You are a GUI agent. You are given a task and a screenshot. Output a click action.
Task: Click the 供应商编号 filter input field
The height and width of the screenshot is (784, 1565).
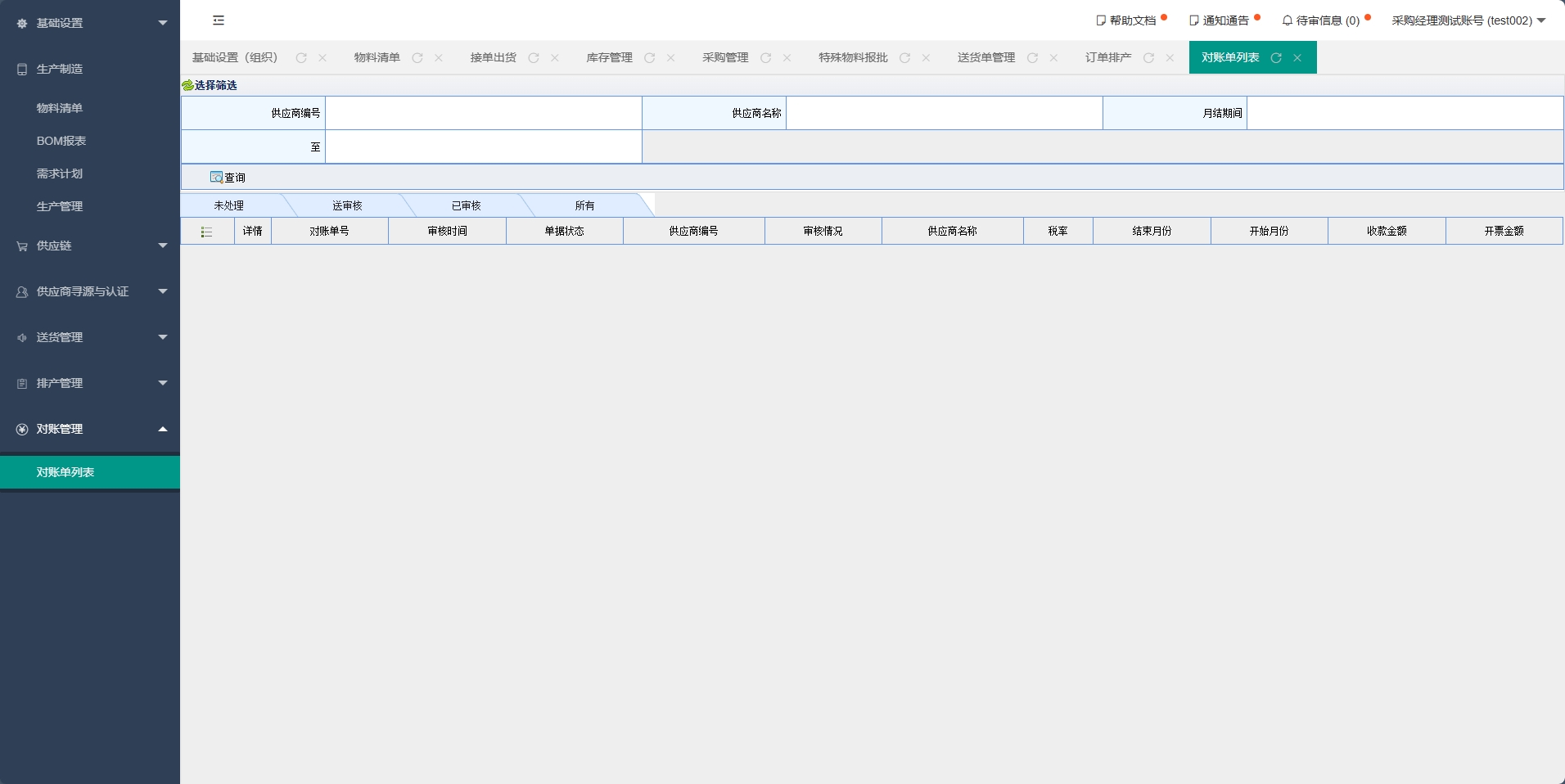click(484, 113)
